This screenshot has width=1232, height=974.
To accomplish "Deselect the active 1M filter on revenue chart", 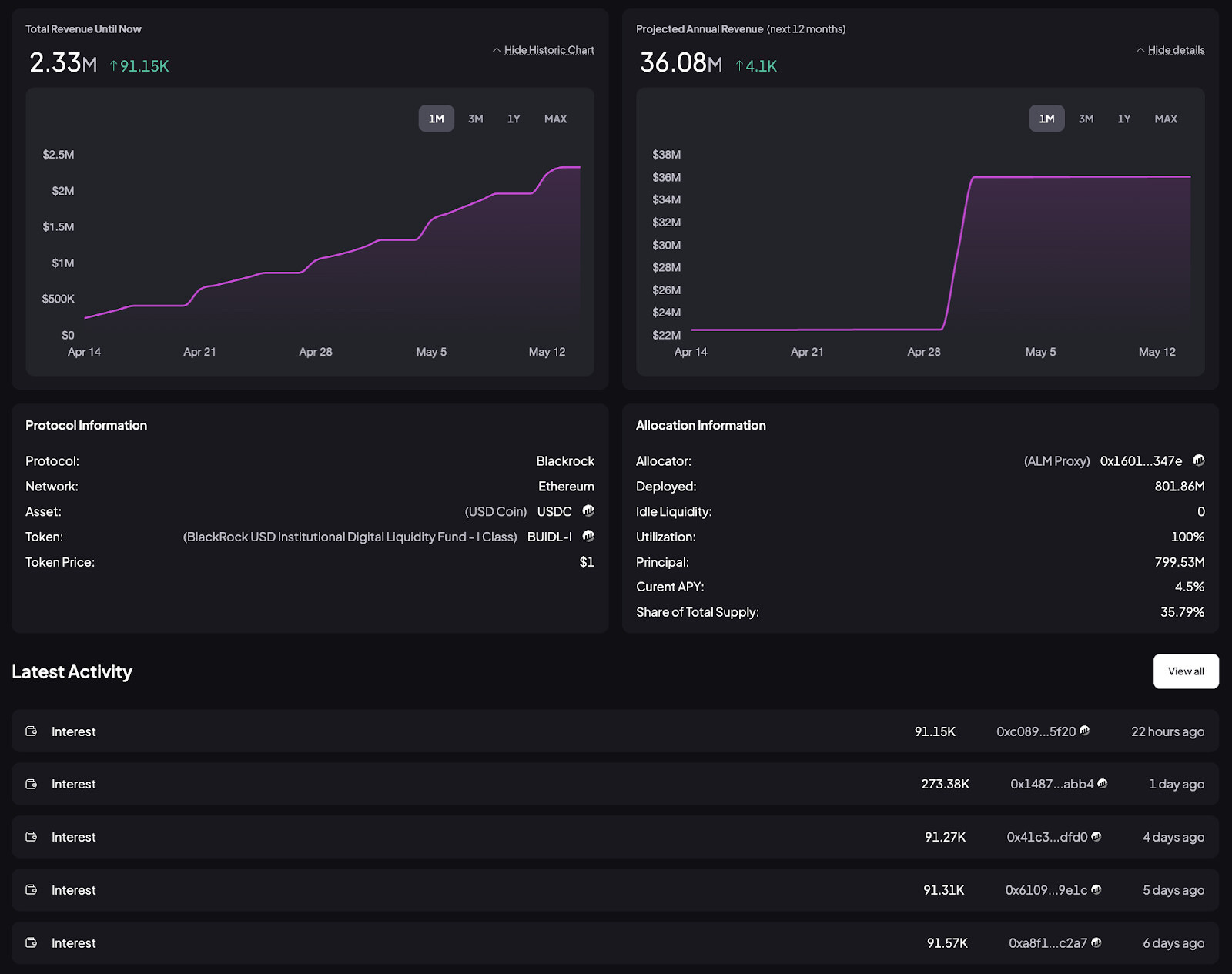I will point(436,119).
